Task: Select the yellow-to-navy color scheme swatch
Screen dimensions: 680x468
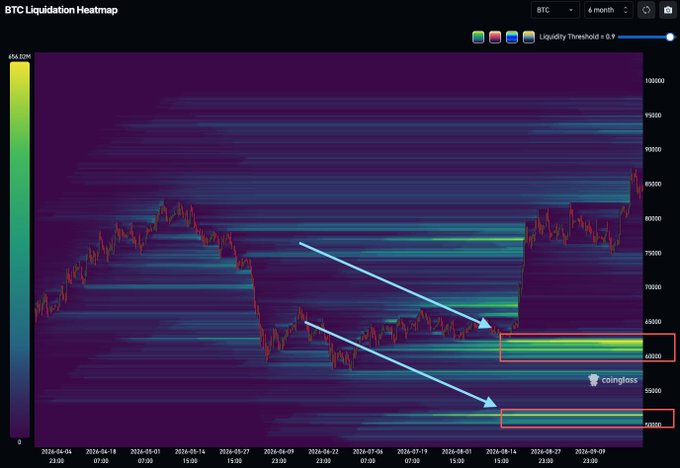Action: (529, 37)
